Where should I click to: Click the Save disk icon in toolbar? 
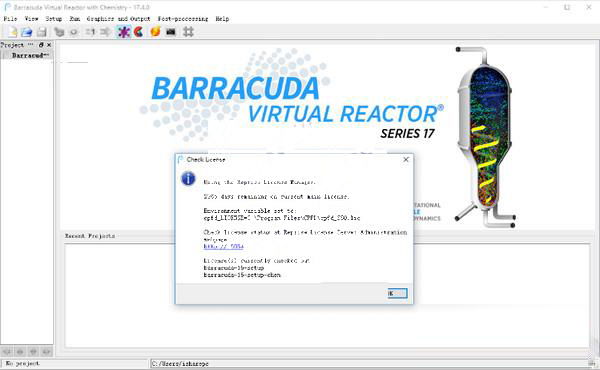click(41, 32)
